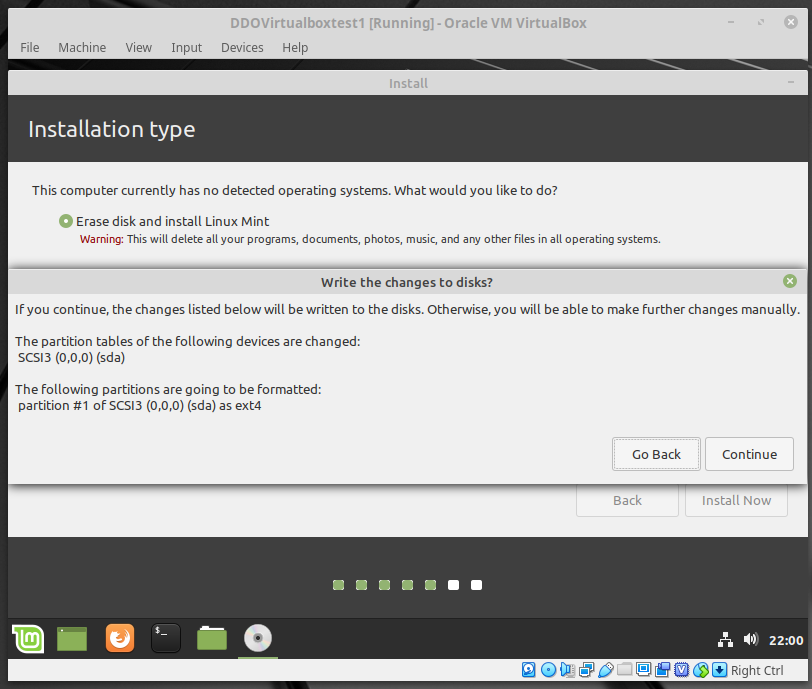The width and height of the screenshot is (812, 689).
Task: Open the network tray icon
Action: (725, 640)
